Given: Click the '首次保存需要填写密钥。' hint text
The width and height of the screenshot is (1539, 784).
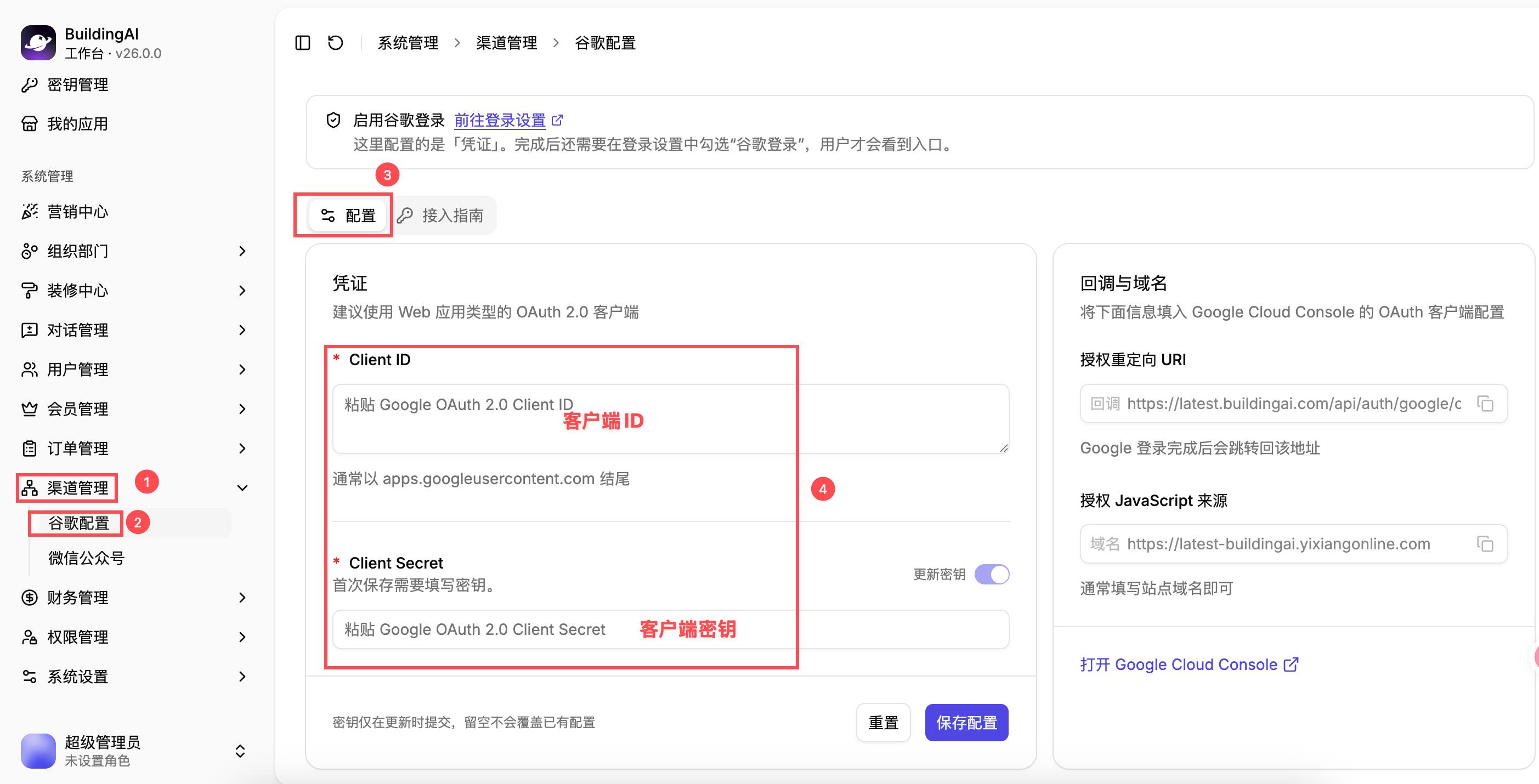Looking at the screenshot, I should [415, 585].
